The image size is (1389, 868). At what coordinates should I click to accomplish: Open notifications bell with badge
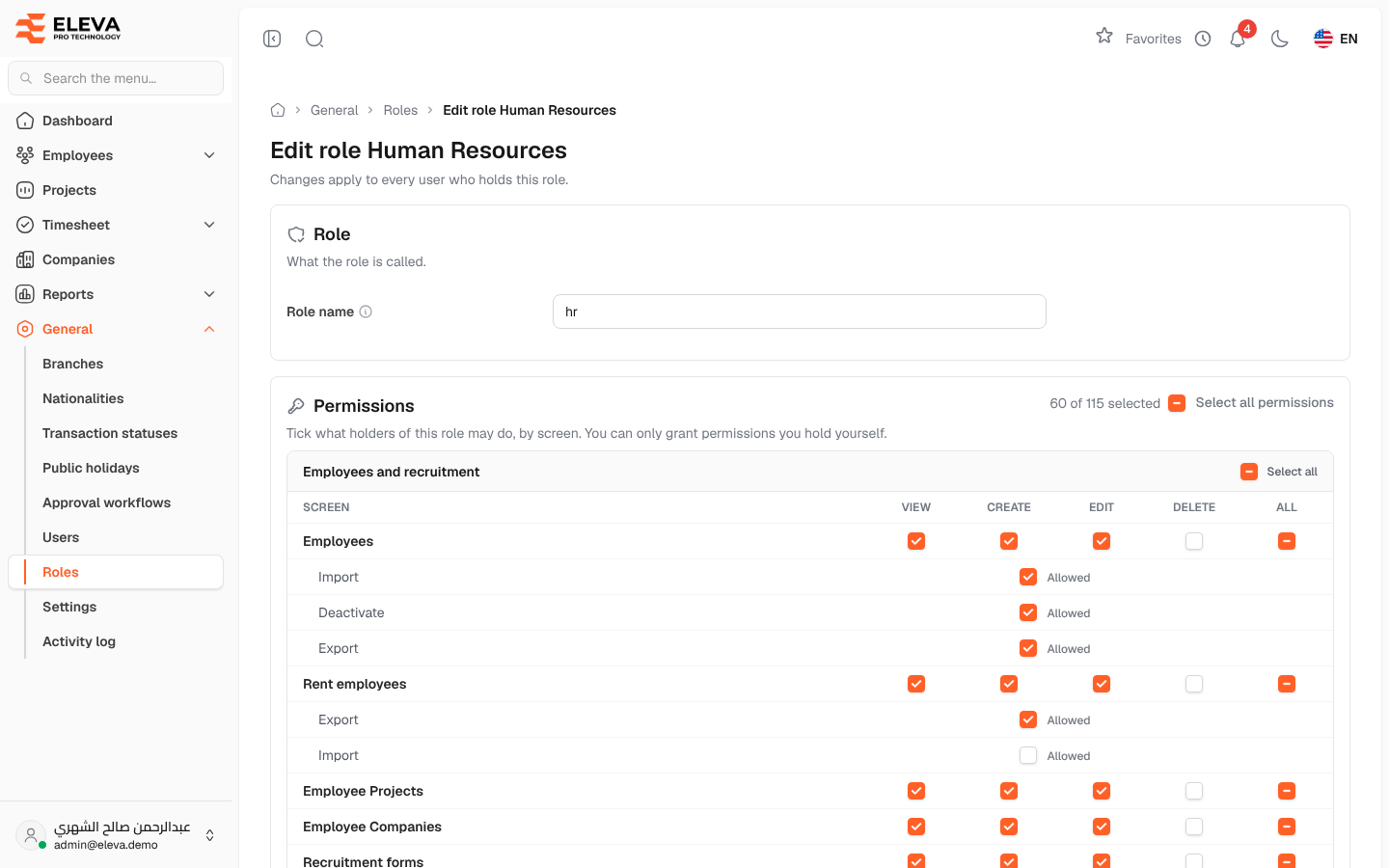pos(1239,39)
